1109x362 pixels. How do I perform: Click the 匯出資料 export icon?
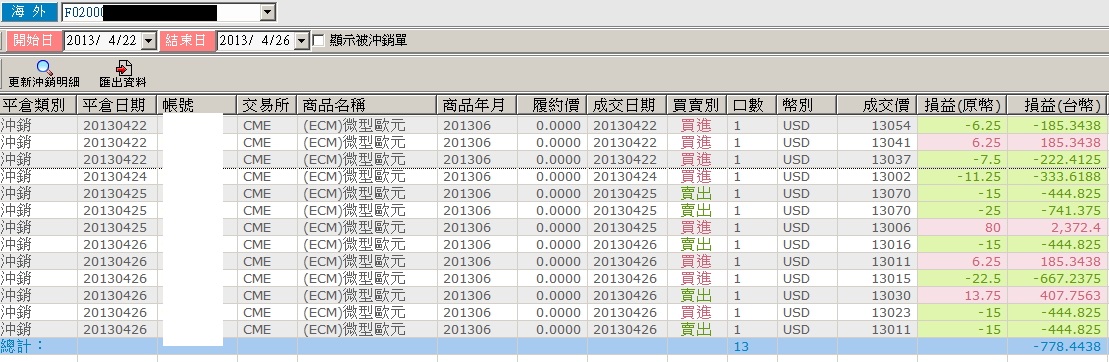124,68
